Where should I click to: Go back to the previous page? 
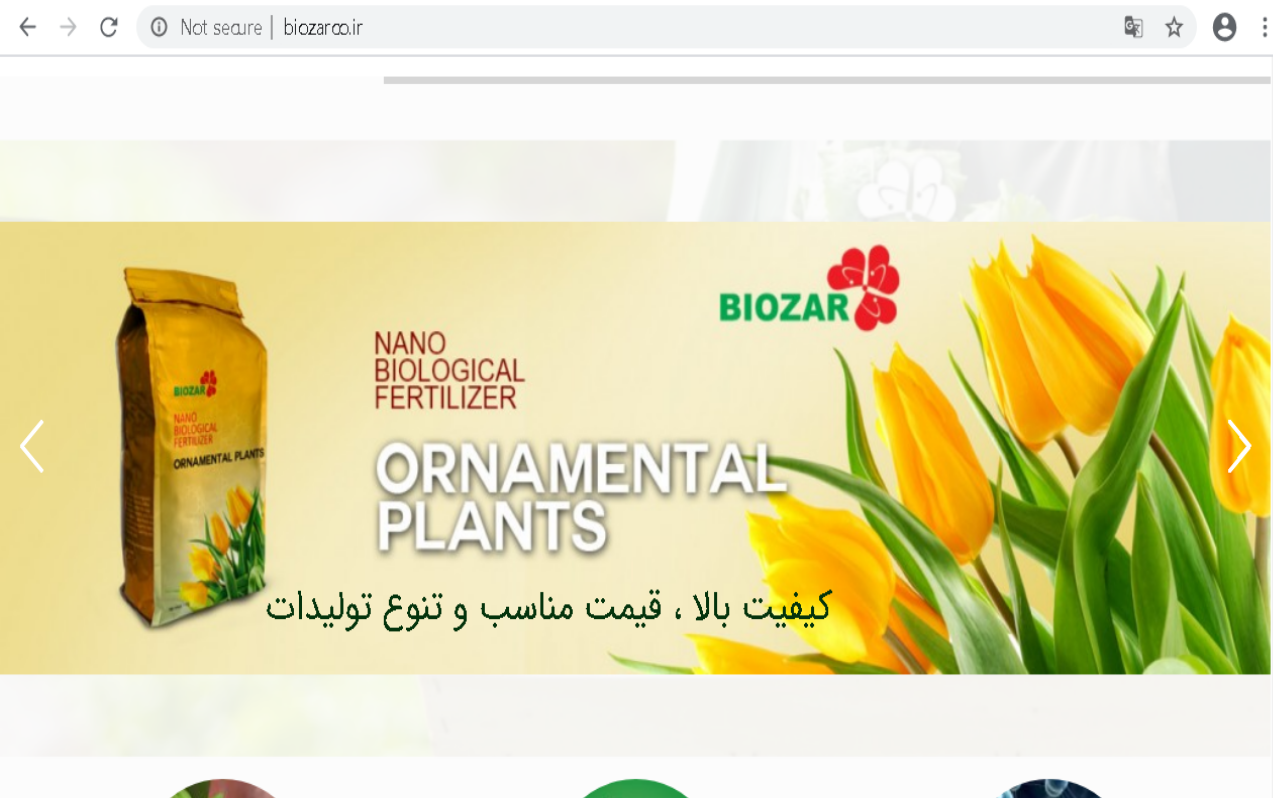click(27, 27)
